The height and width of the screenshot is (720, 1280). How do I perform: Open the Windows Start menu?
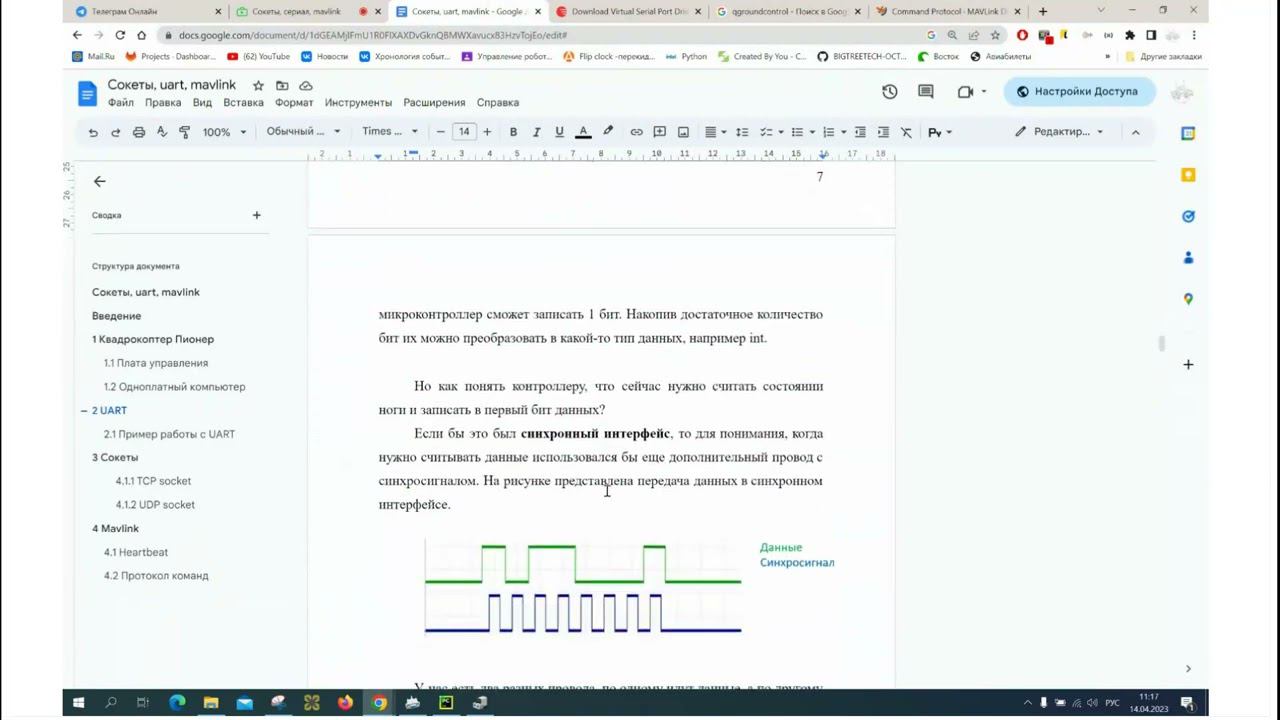tap(78, 703)
